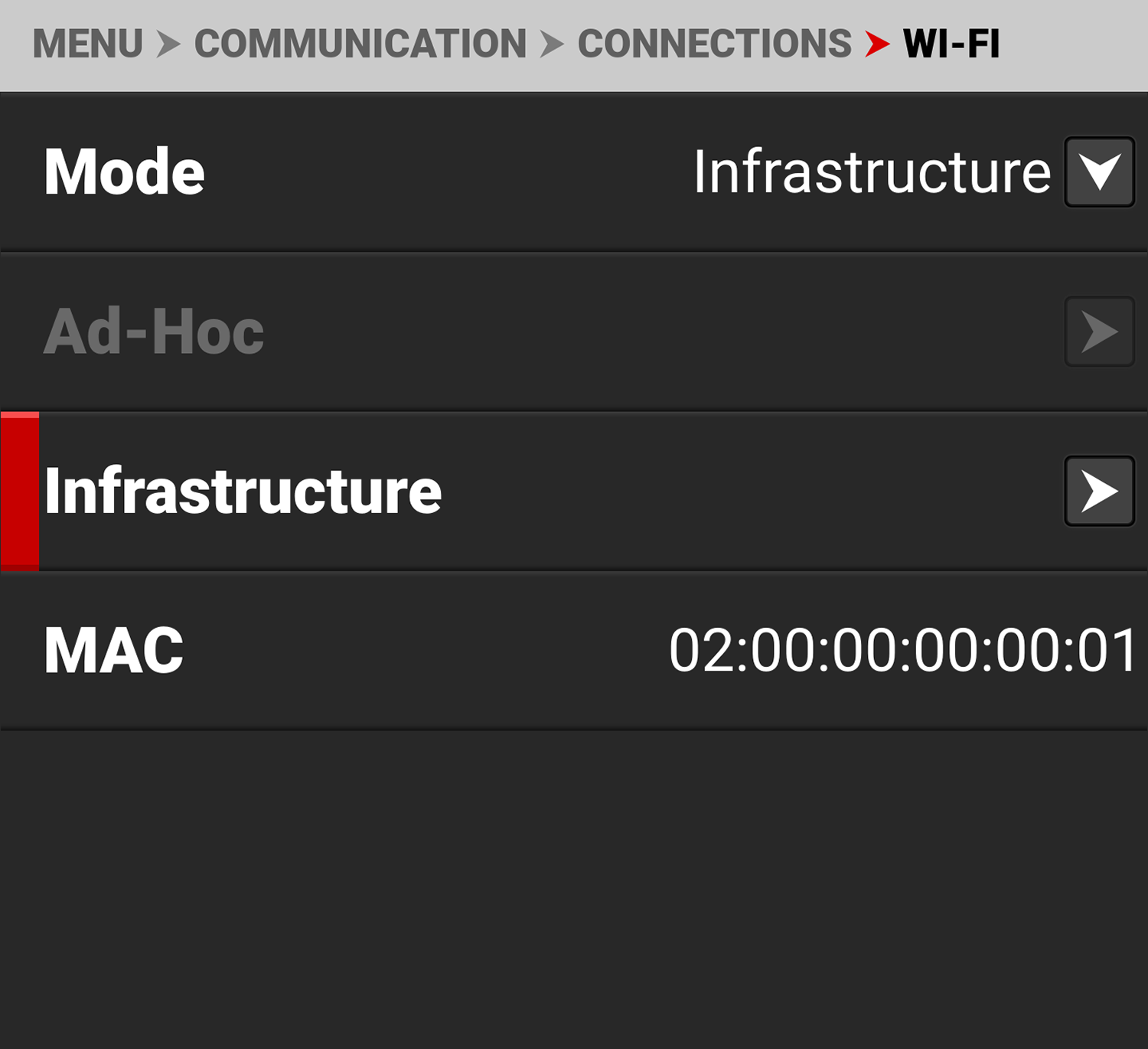Image resolution: width=1148 pixels, height=1049 pixels.
Task: Click the Mode setting label
Action: pos(124,172)
